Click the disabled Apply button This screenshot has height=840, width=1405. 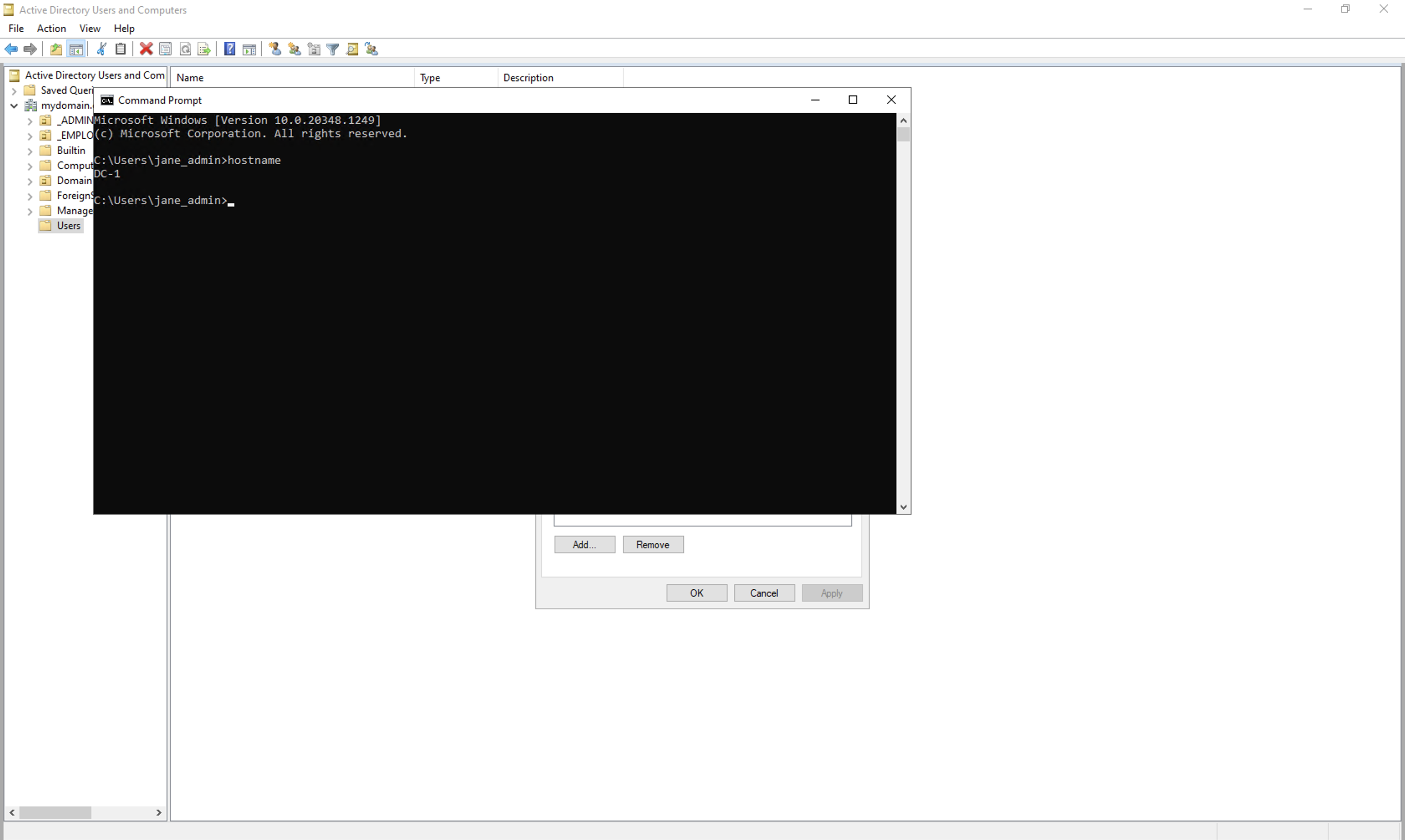point(832,593)
